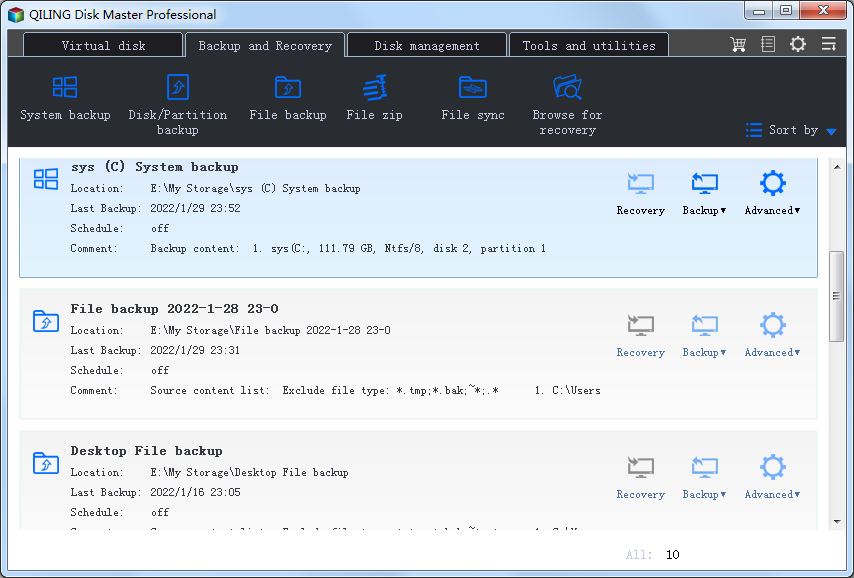
Task: Open the hamburger menu at top right
Action: [x=828, y=45]
